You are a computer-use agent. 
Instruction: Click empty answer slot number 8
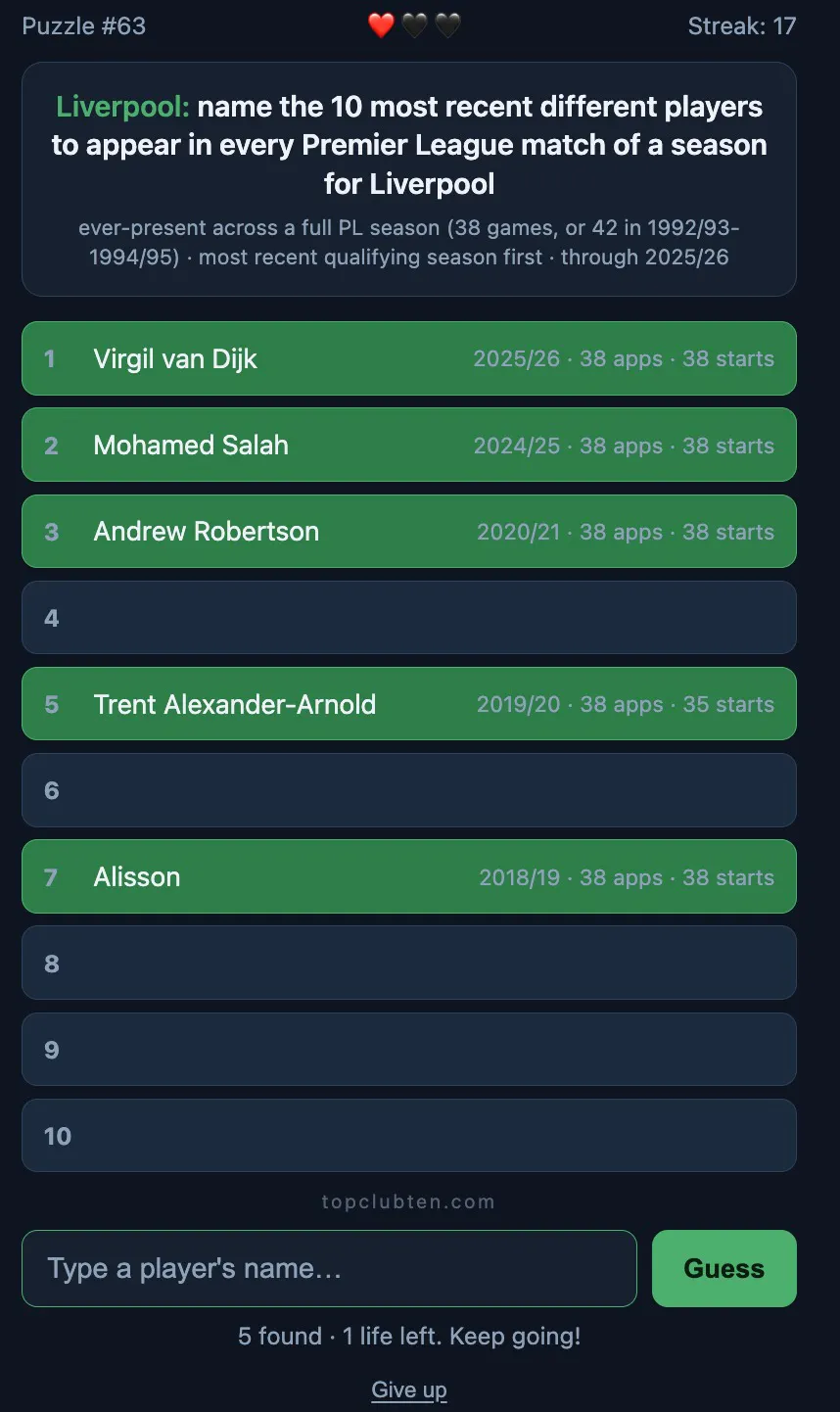point(409,963)
